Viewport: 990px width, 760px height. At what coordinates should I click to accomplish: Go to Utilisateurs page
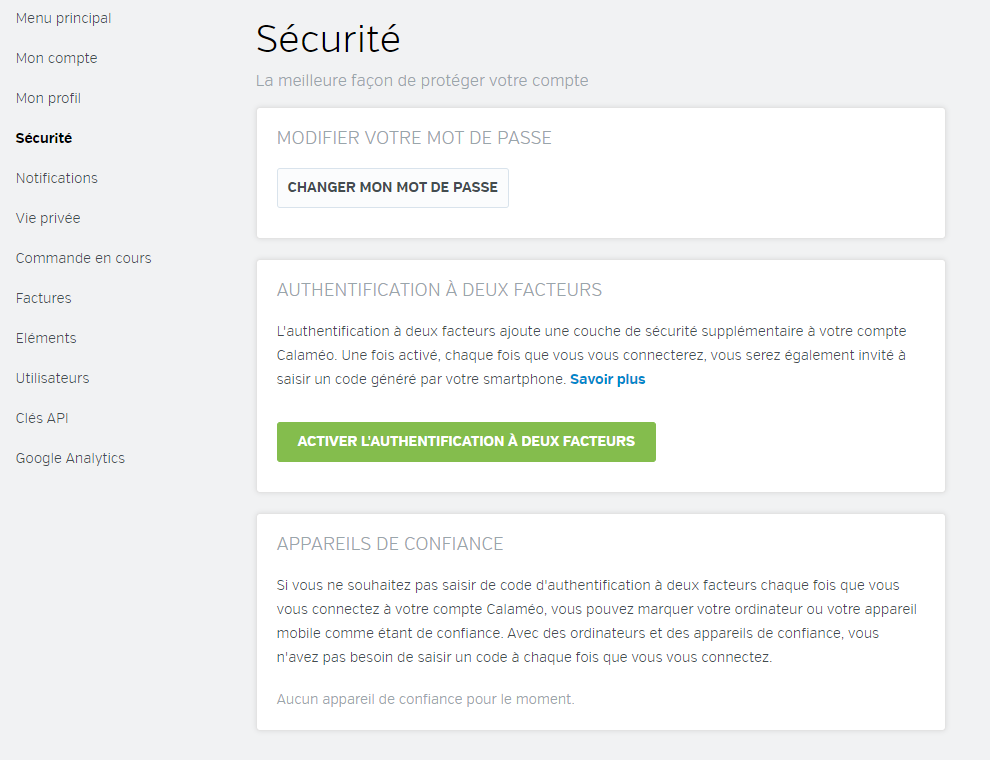(52, 378)
